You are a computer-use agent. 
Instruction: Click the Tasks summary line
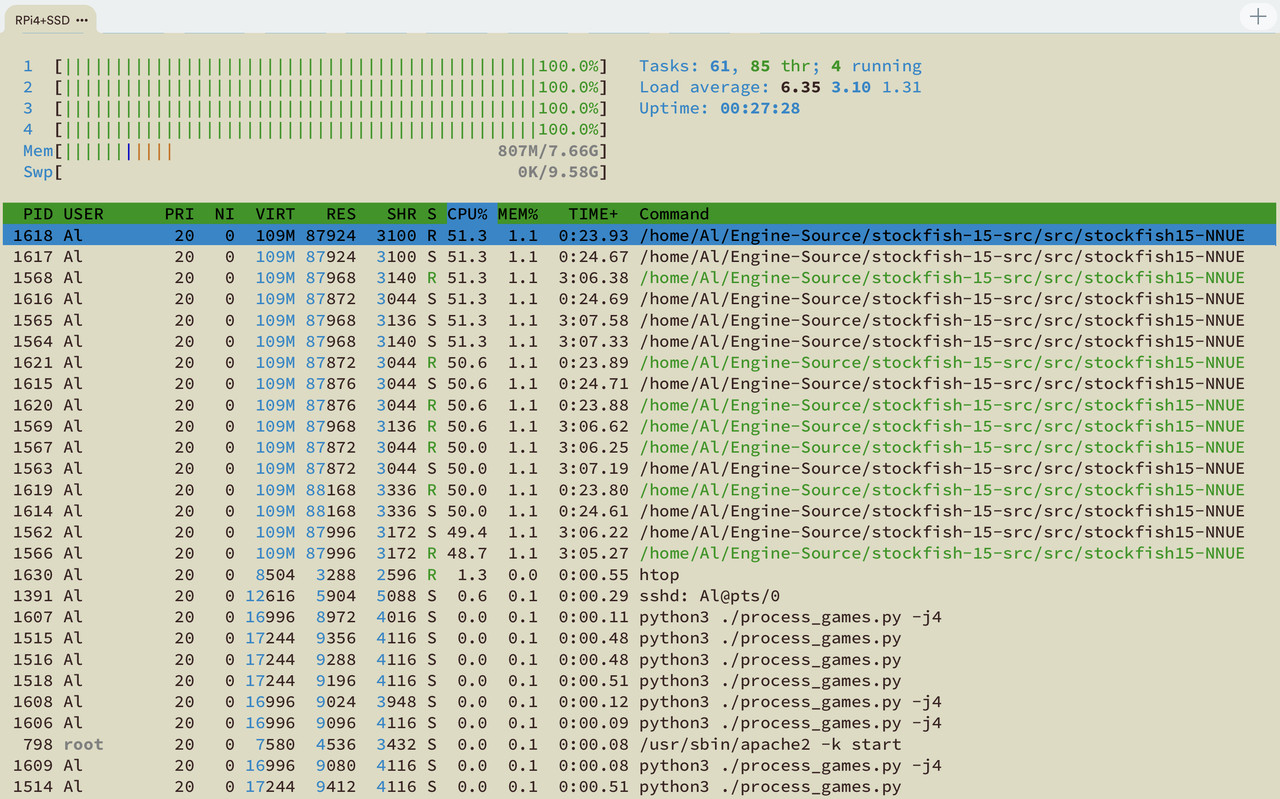tap(780, 66)
